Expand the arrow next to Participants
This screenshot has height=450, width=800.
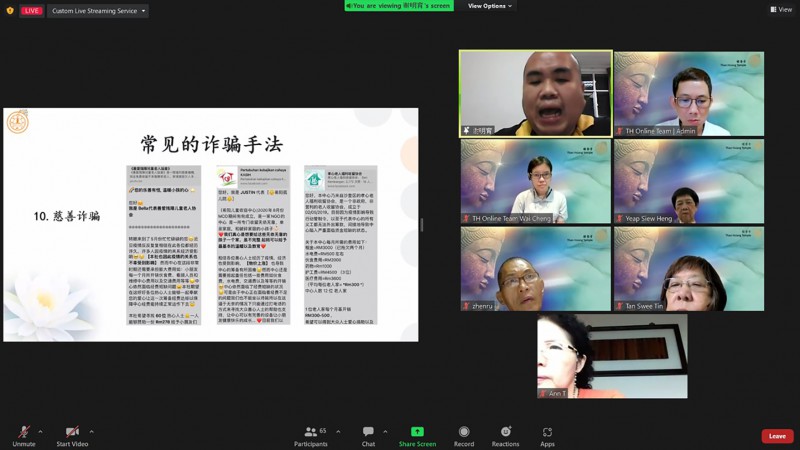(x=336, y=432)
